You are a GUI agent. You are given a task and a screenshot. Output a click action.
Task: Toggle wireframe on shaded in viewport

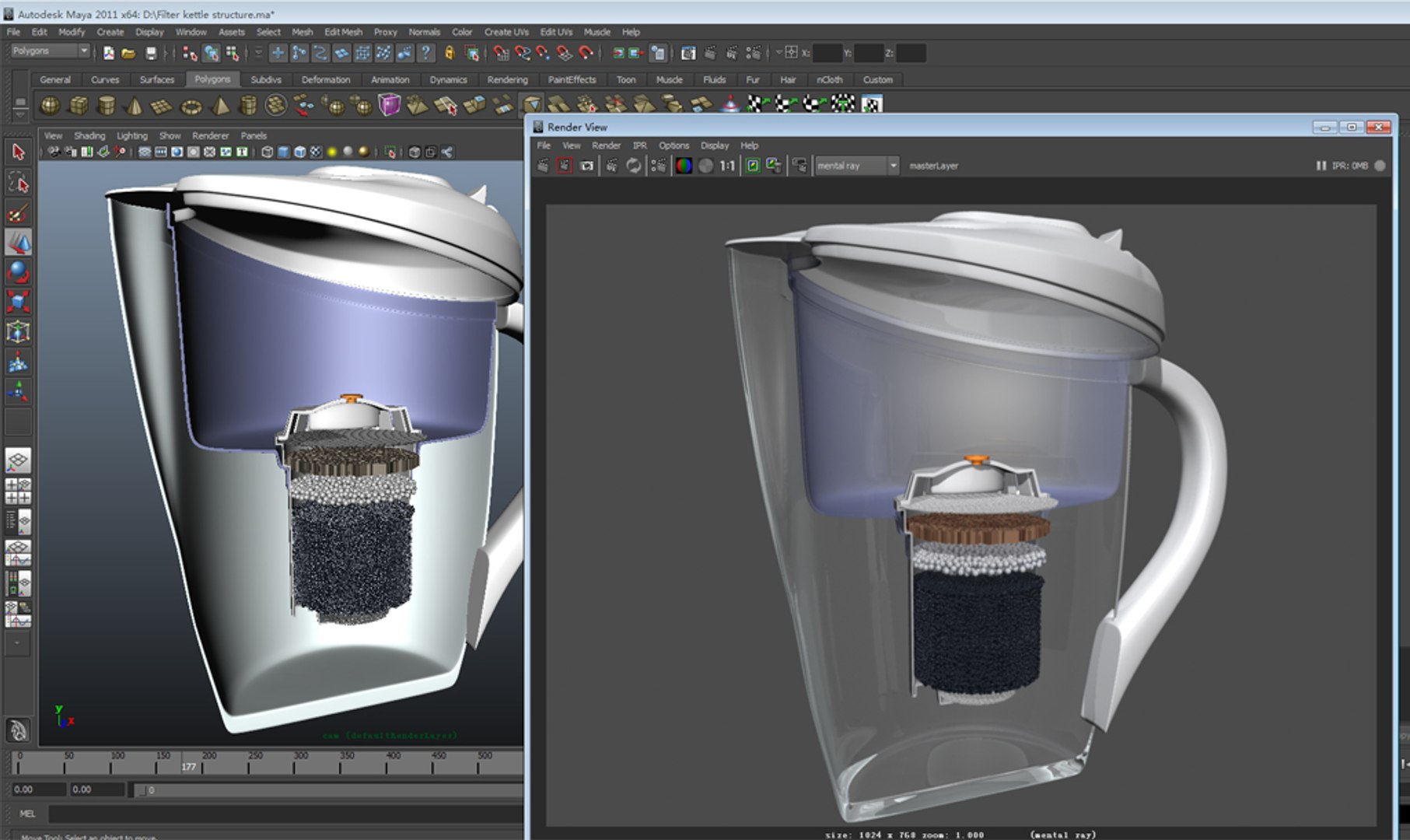[299, 152]
